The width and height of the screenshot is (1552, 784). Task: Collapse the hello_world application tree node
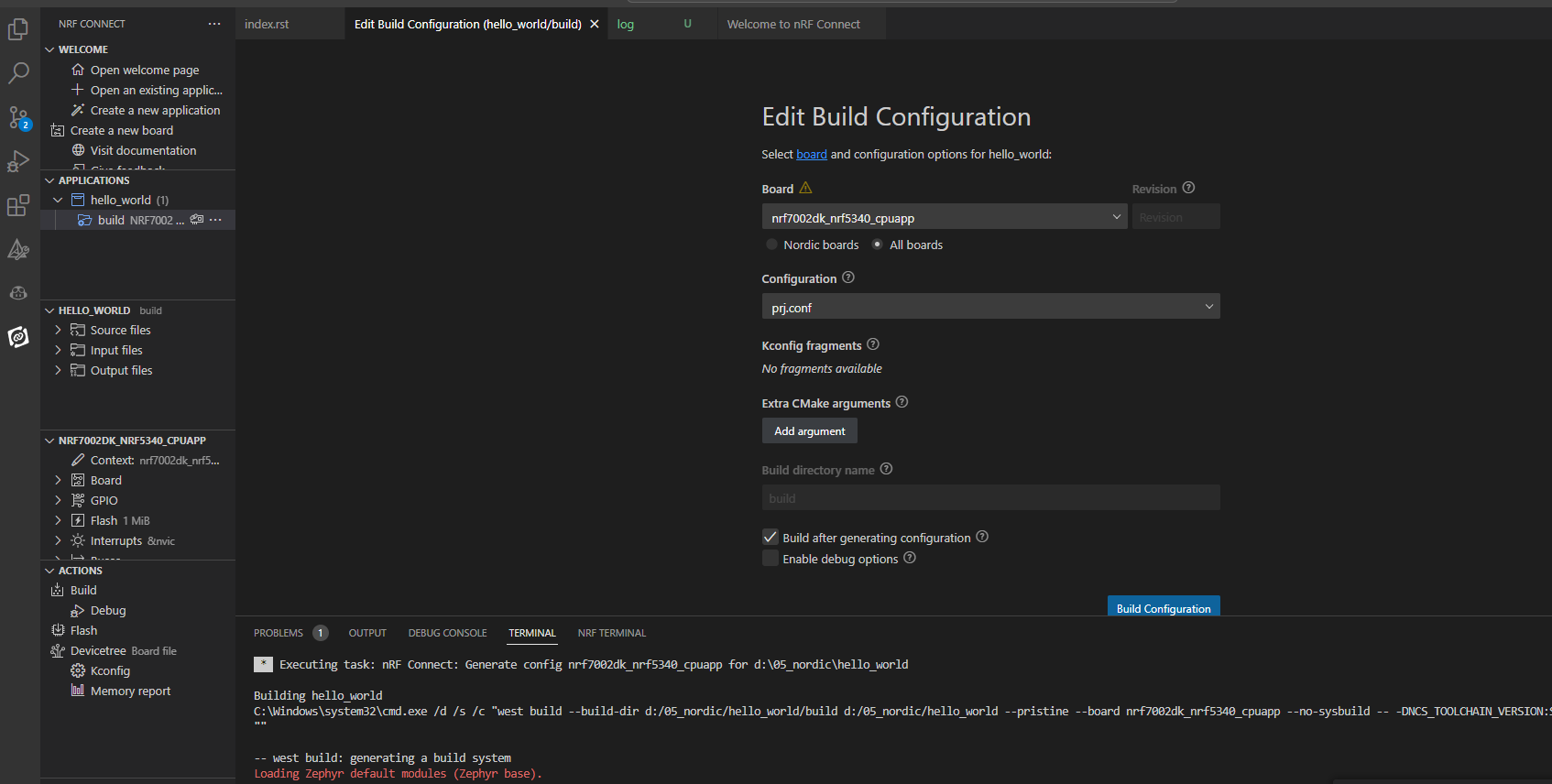[59, 200]
